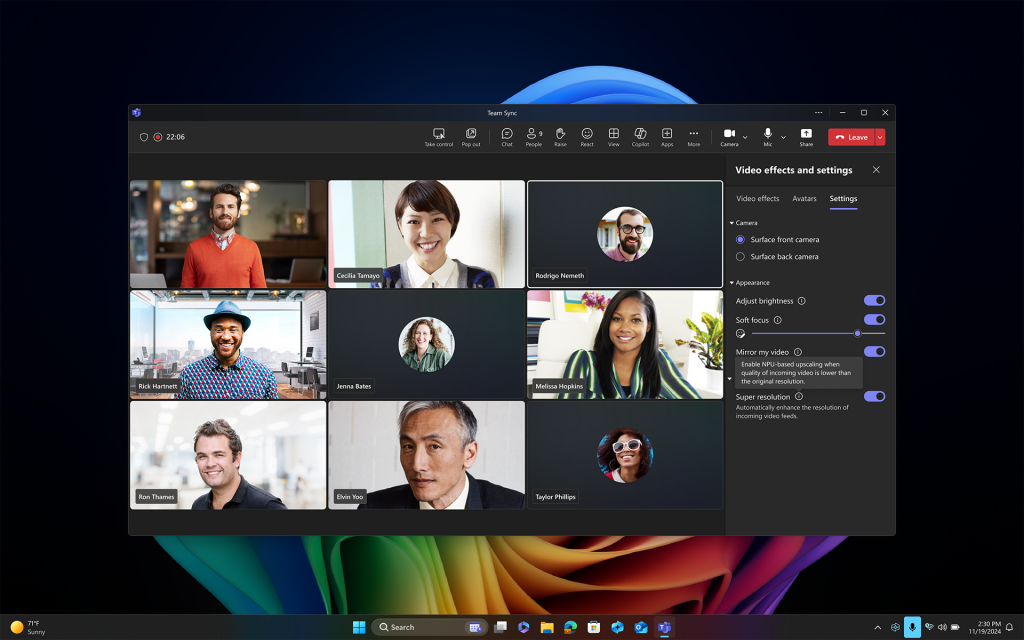1024x640 pixels.
Task: Open Copilot in the meeting
Action: pyautogui.click(x=640, y=134)
